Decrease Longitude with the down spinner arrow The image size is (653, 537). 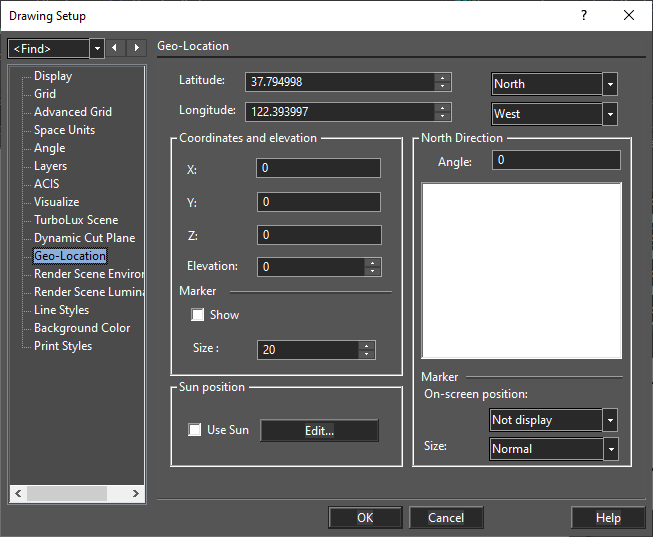(x=442, y=116)
